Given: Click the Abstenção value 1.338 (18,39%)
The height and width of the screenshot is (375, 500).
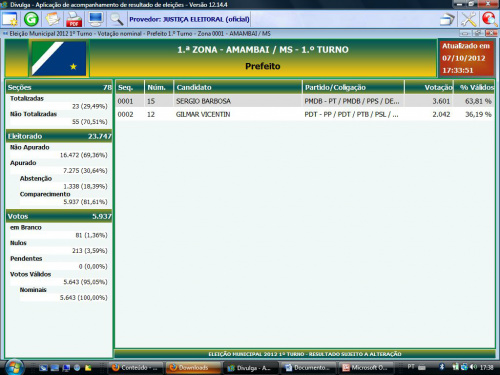Looking at the screenshot, I should point(85,186).
